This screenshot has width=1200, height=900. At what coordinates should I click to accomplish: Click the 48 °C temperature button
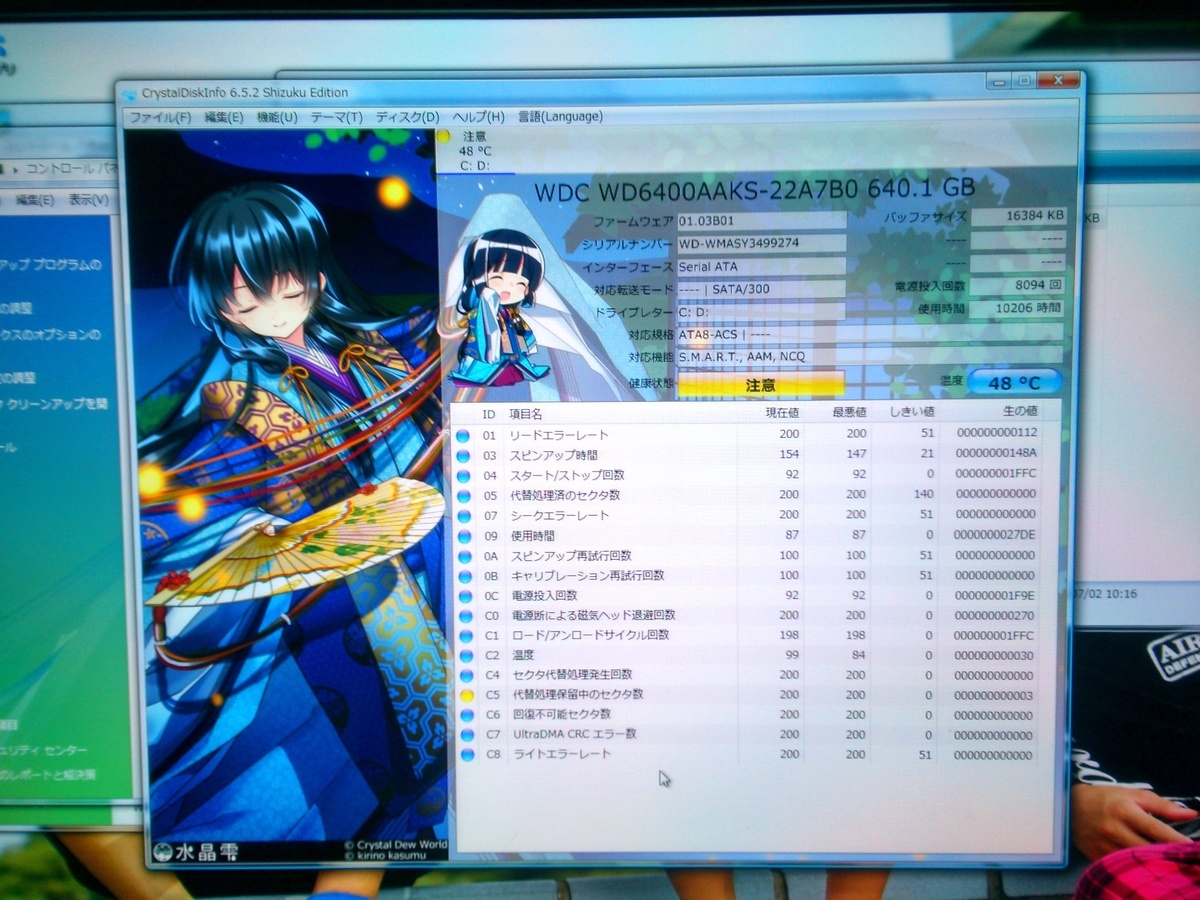[1013, 383]
